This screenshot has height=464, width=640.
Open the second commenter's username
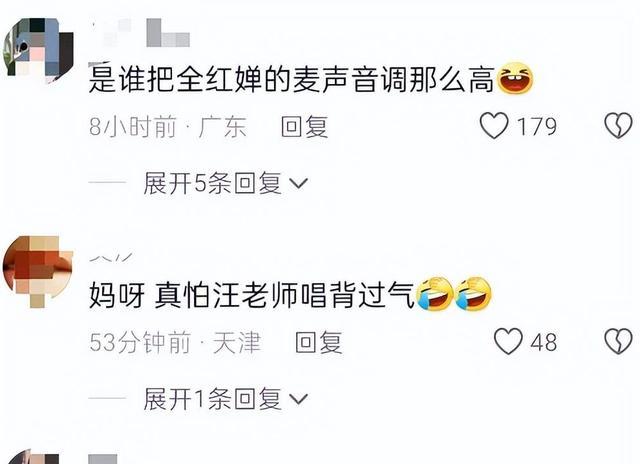[x=111, y=258]
